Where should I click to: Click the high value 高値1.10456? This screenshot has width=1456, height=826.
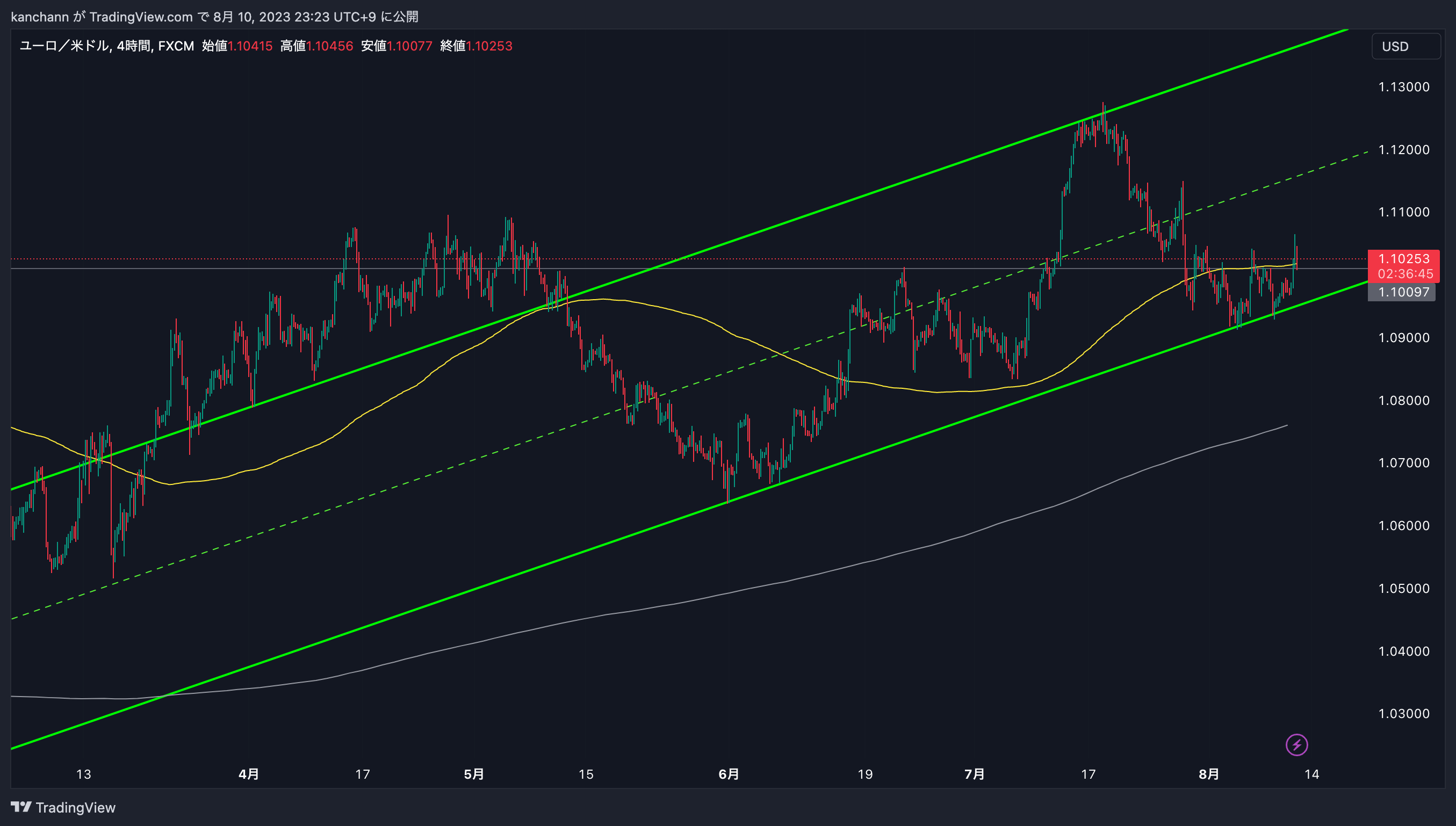pos(316,46)
